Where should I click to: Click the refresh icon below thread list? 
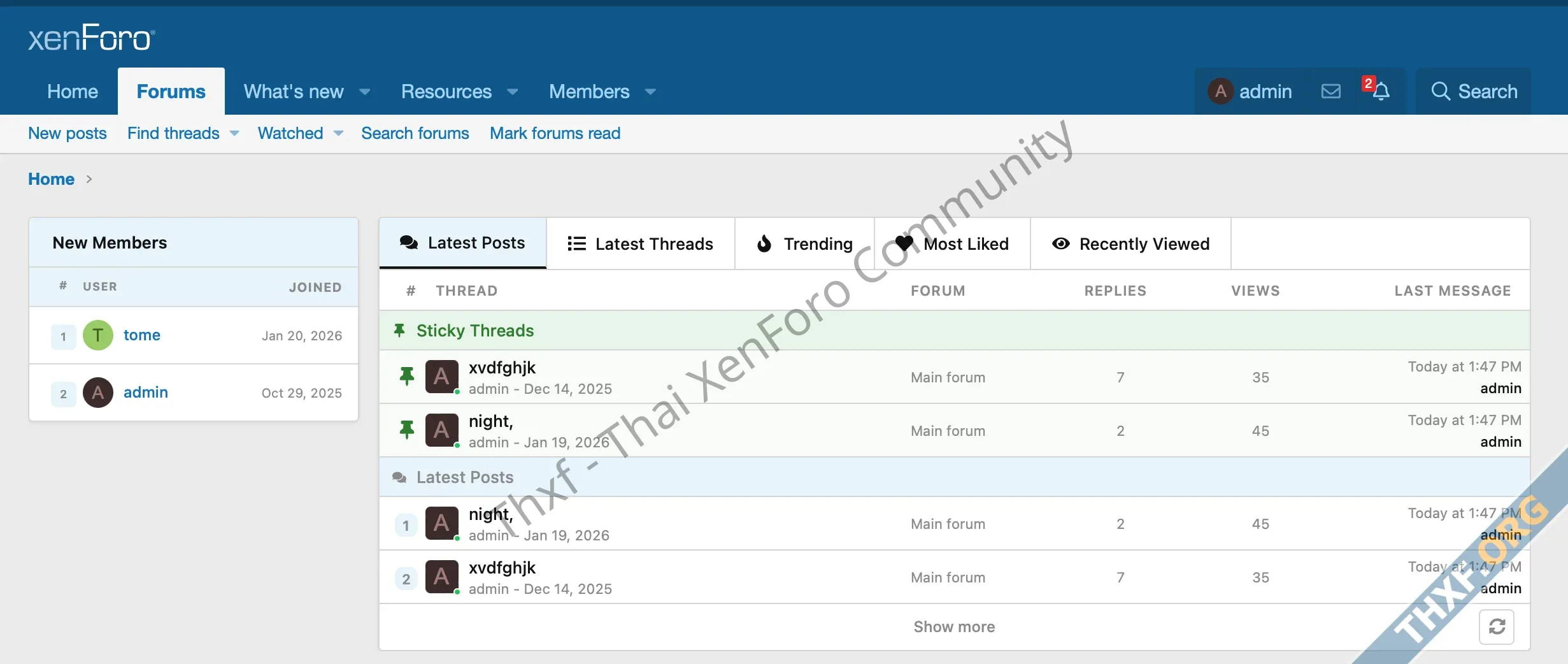(x=1496, y=627)
